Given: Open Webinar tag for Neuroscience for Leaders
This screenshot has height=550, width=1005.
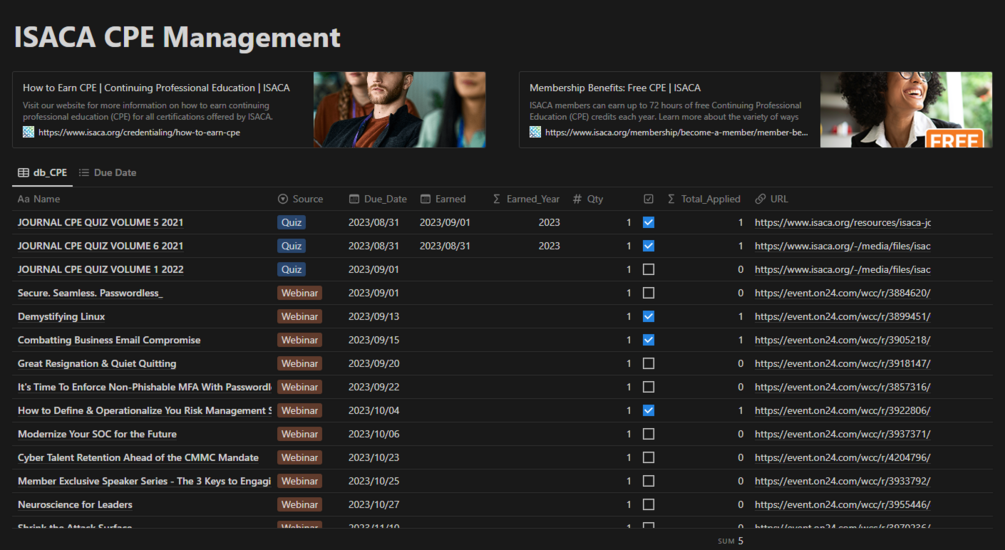Looking at the screenshot, I should point(299,504).
